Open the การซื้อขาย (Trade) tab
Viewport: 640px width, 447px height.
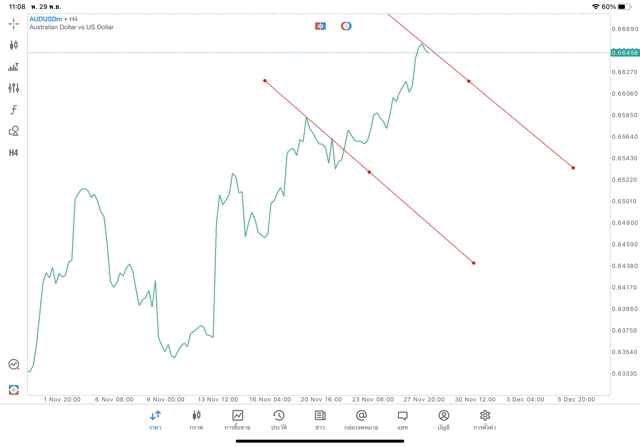pos(238,419)
